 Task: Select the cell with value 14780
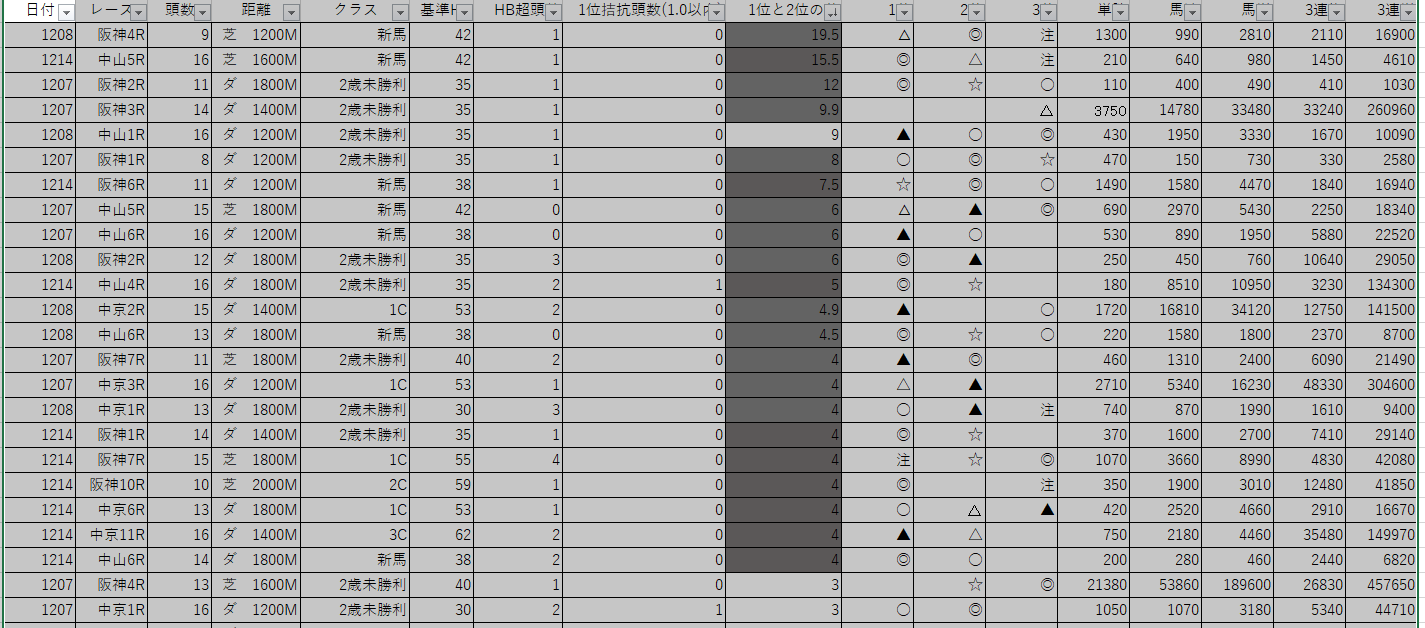pyautogui.click(x=1166, y=110)
